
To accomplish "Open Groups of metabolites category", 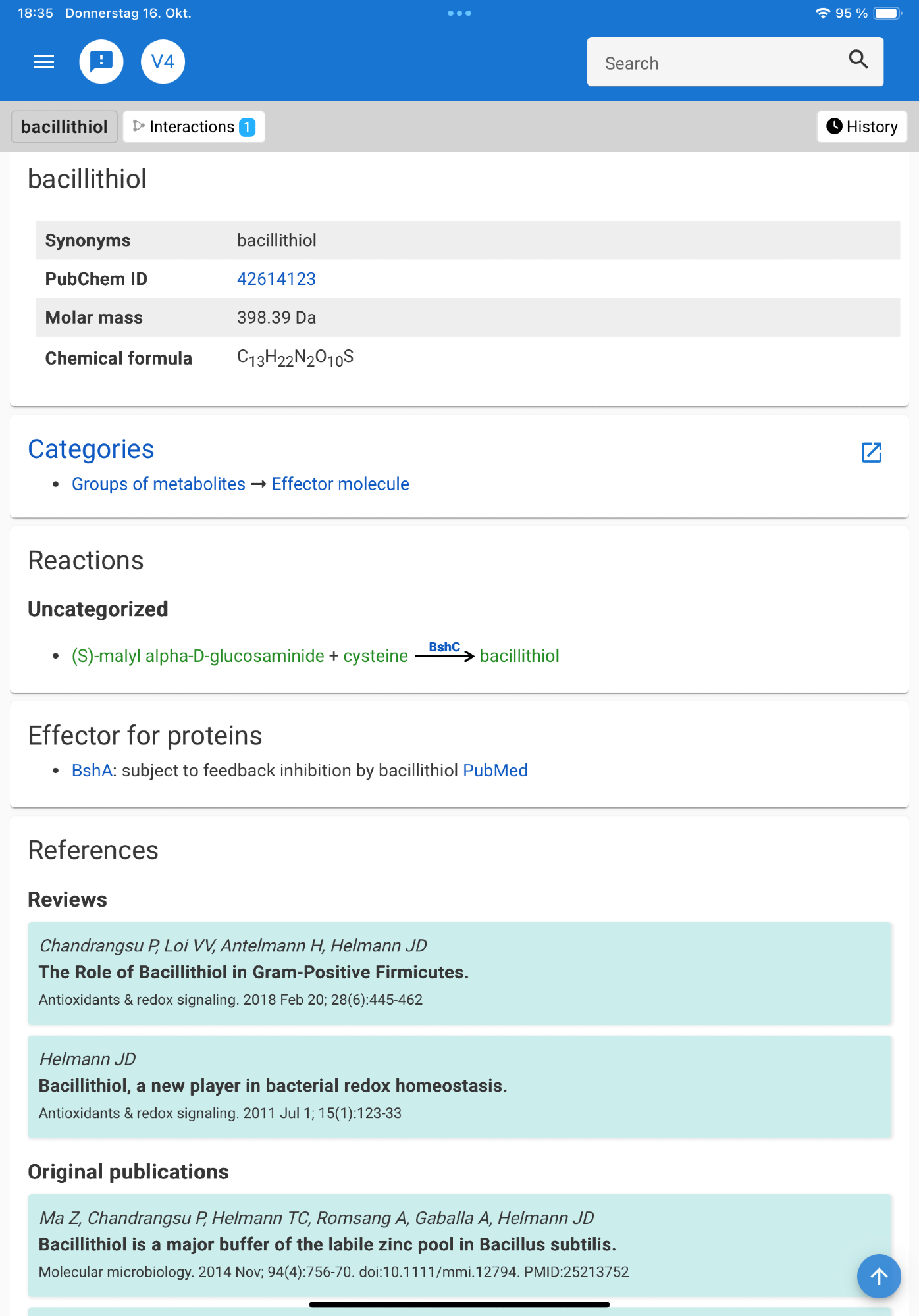I will 159,484.
